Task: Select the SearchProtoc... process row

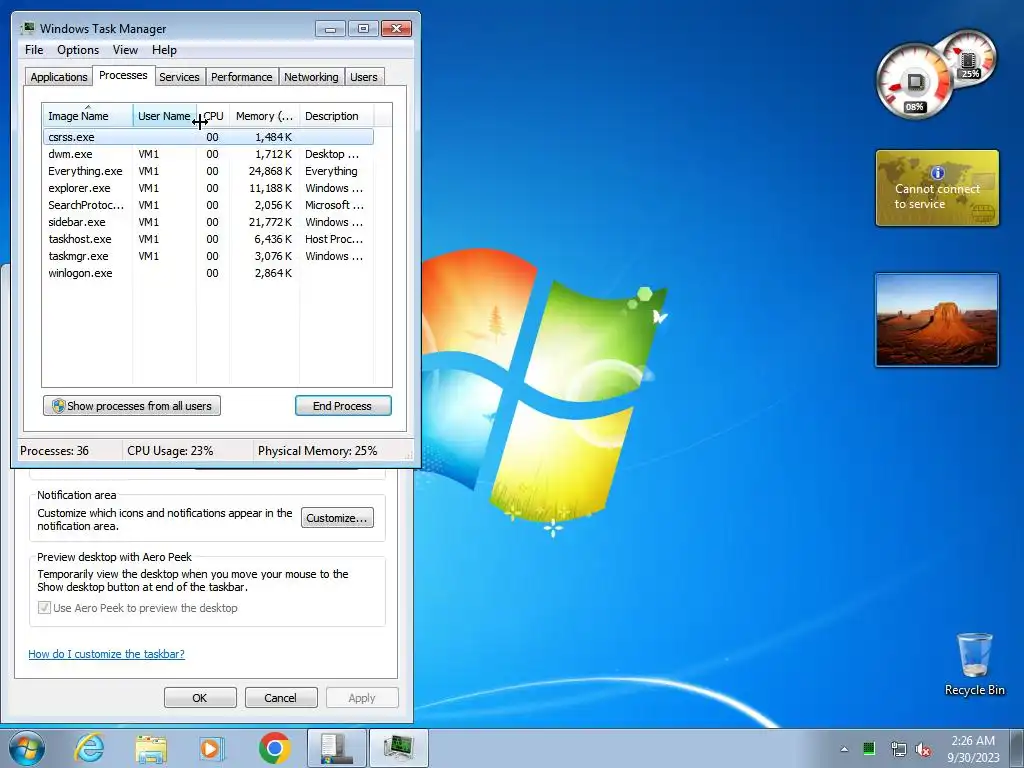Action: 208,205
